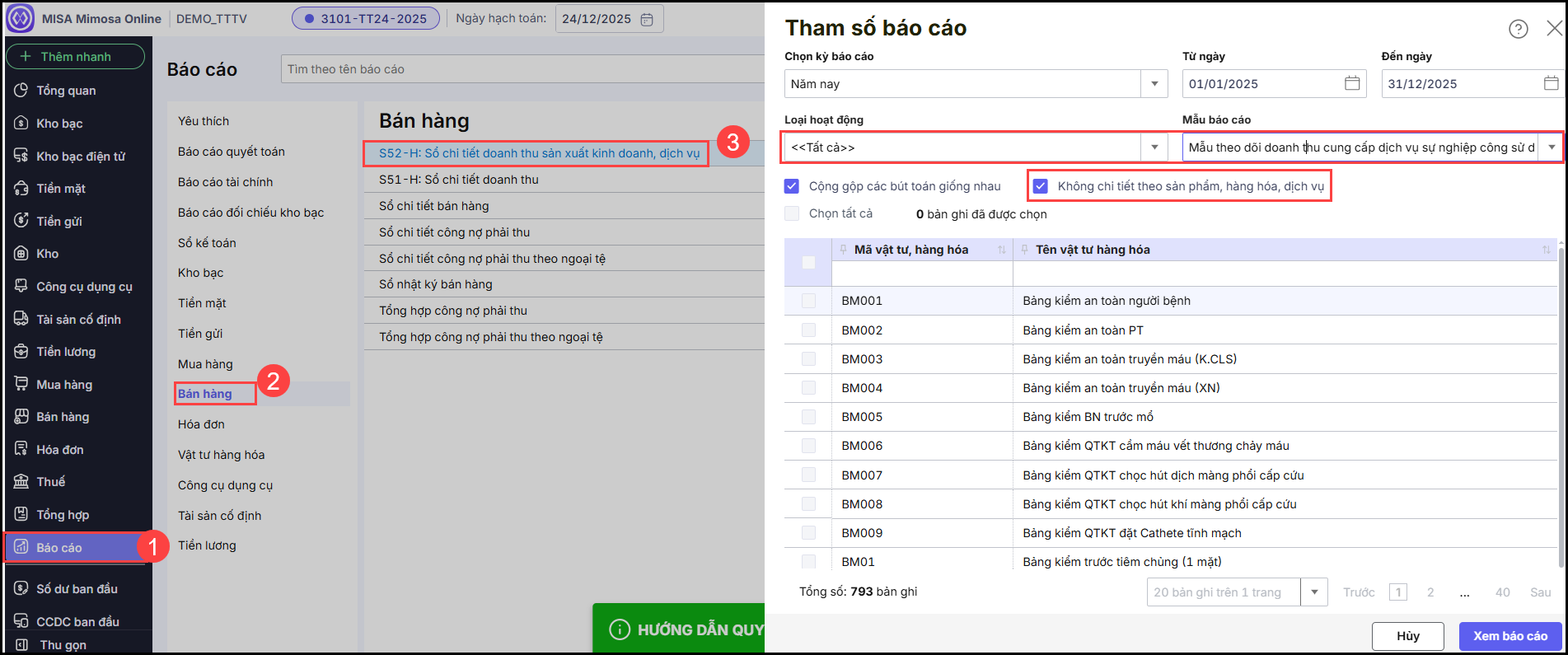Click the Thuế sidebar icon
The image size is (1568, 655).
coord(21,482)
